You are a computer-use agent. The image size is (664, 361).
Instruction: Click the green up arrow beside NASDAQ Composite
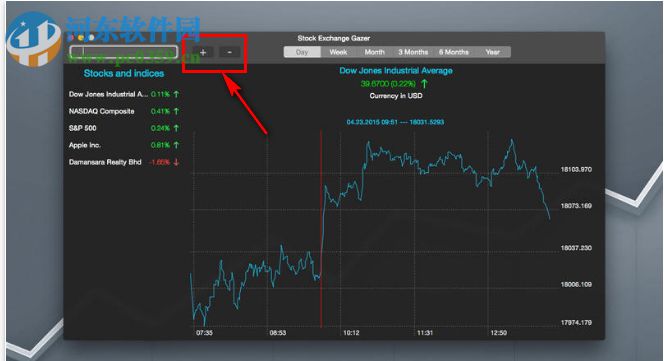tap(176, 111)
